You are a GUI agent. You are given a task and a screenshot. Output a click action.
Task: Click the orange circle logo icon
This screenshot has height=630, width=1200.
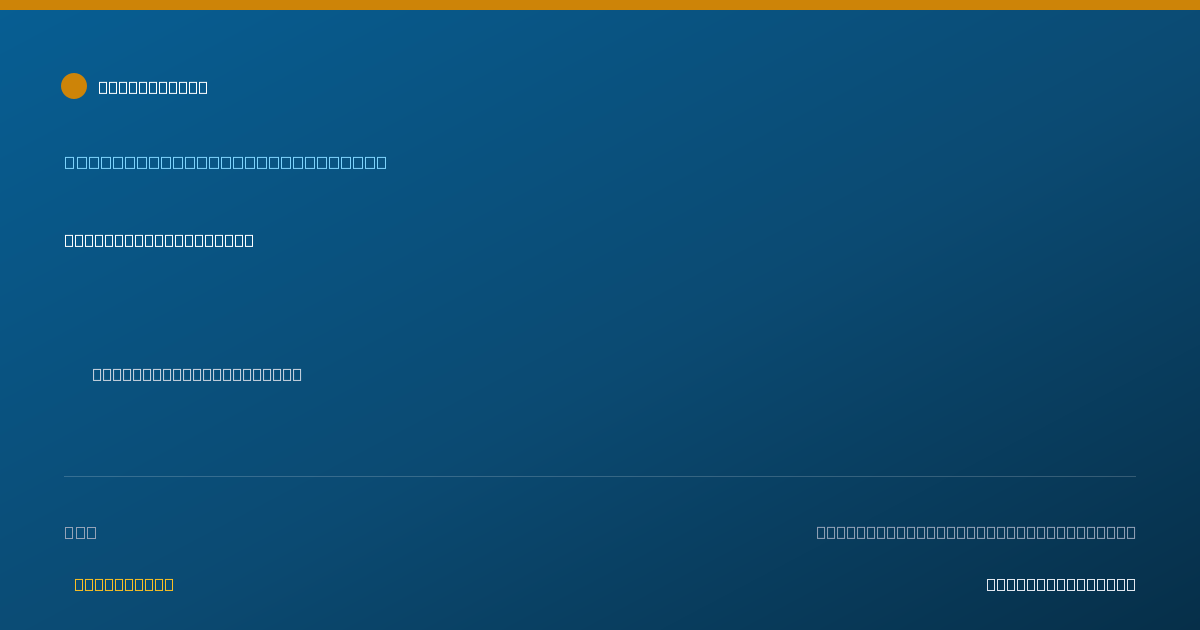click(x=74, y=86)
